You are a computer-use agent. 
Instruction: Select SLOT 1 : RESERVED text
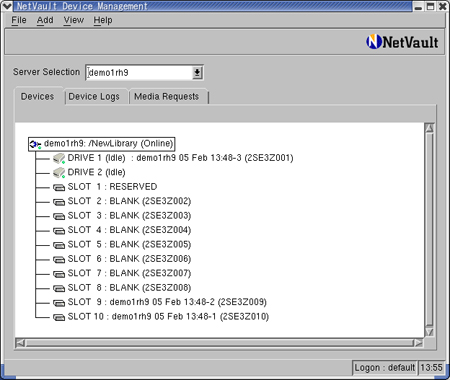pyautogui.click(x=112, y=187)
